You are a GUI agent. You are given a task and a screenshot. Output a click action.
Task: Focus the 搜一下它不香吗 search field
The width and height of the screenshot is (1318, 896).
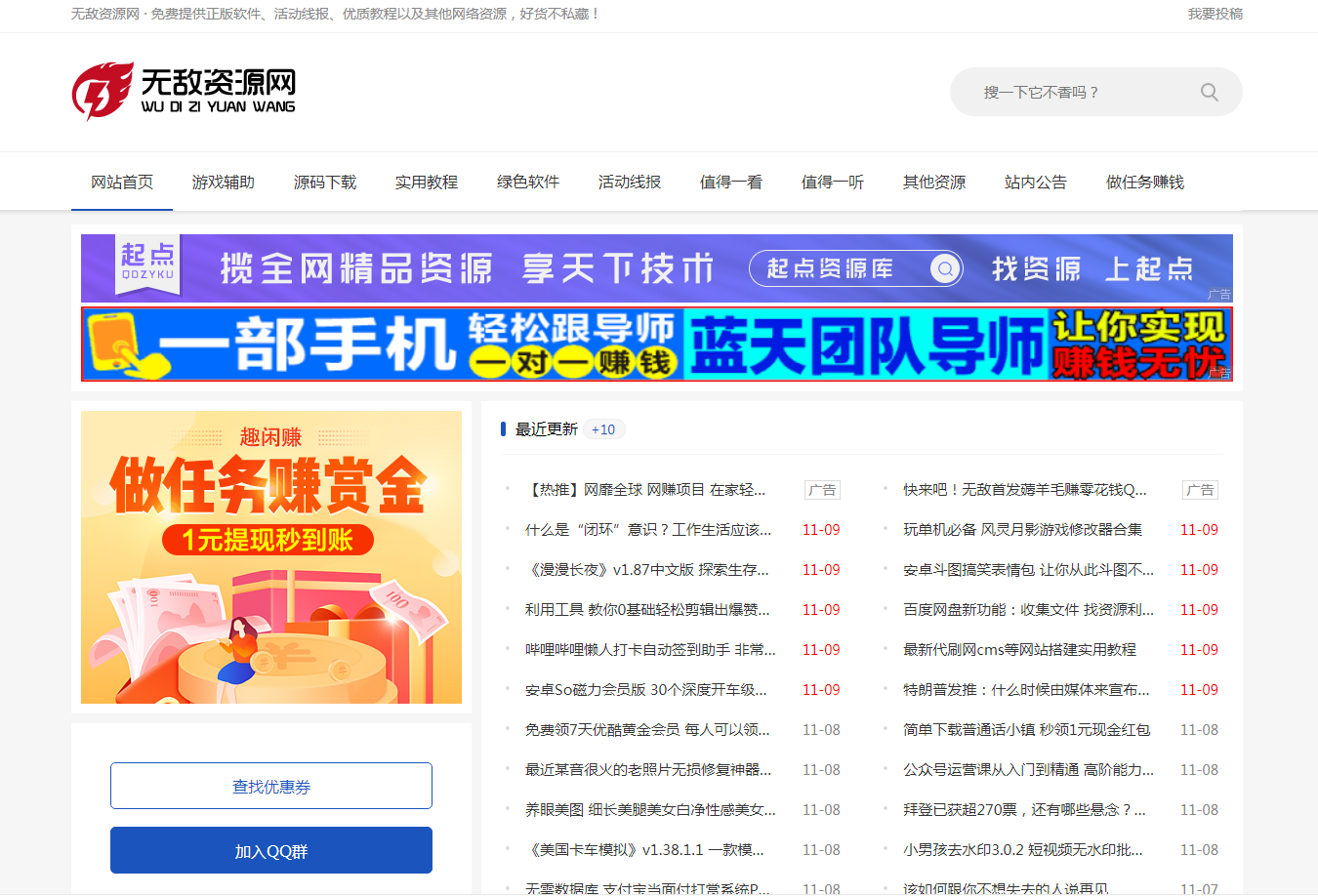click(1074, 93)
